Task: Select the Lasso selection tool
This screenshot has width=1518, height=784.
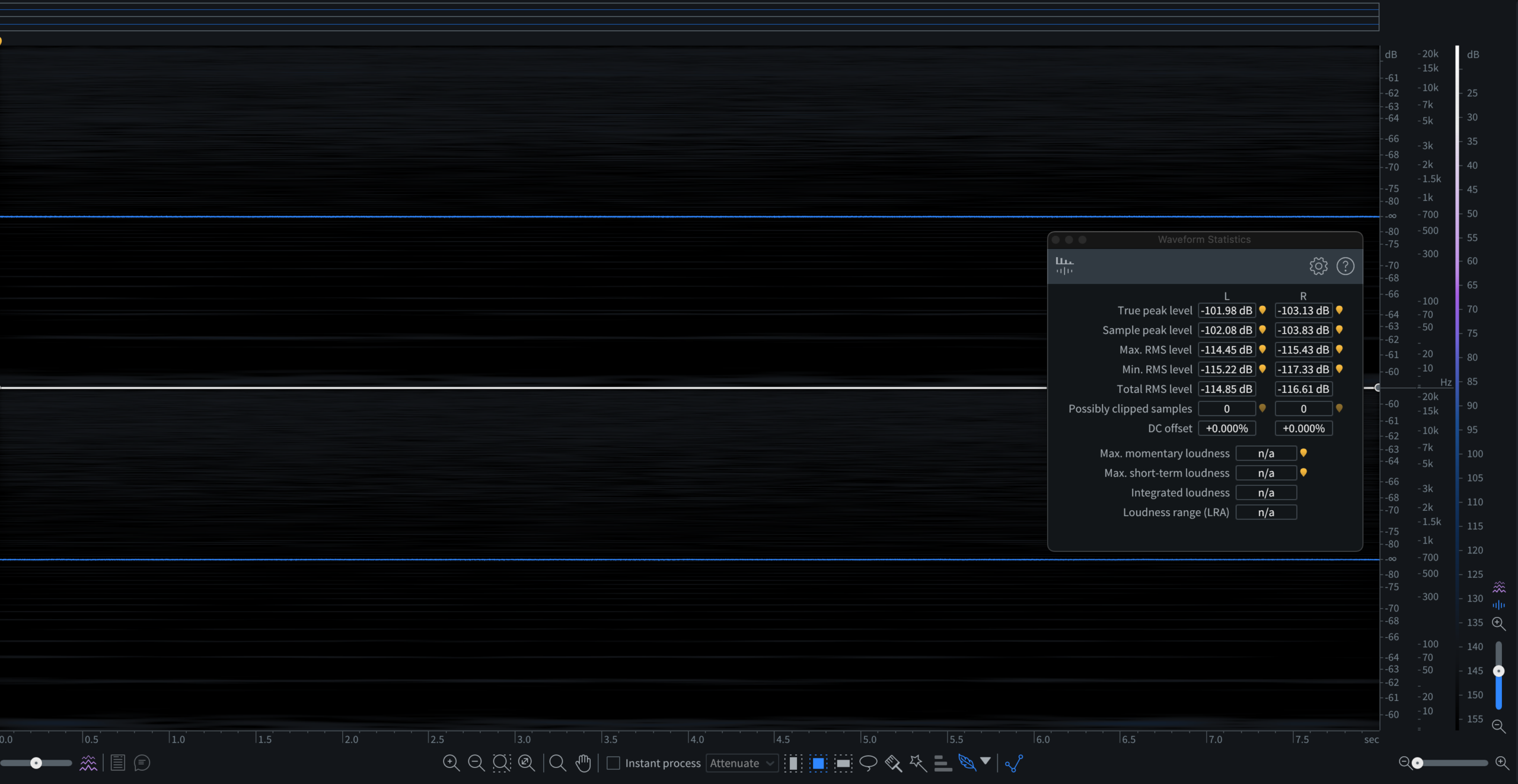Action: coord(868,763)
